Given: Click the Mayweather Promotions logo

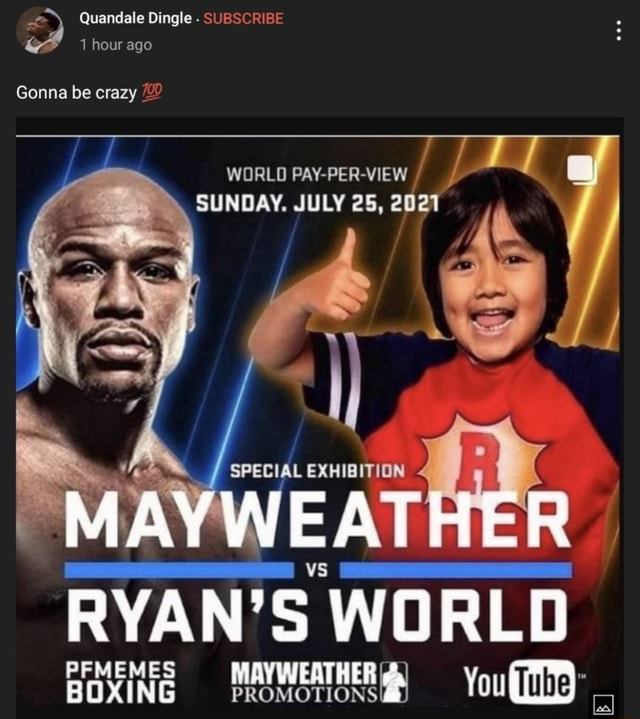Looking at the screenshot, I should 319,682.
